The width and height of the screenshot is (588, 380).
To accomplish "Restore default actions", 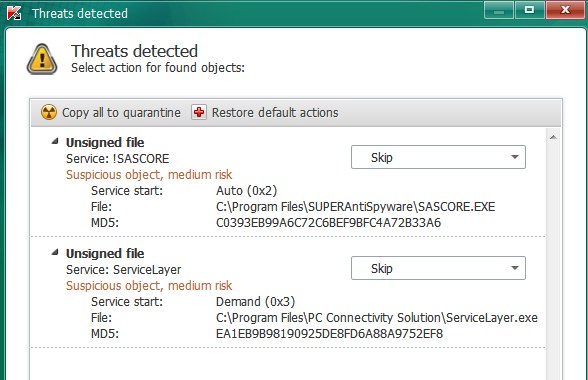I will click(275, 113).
